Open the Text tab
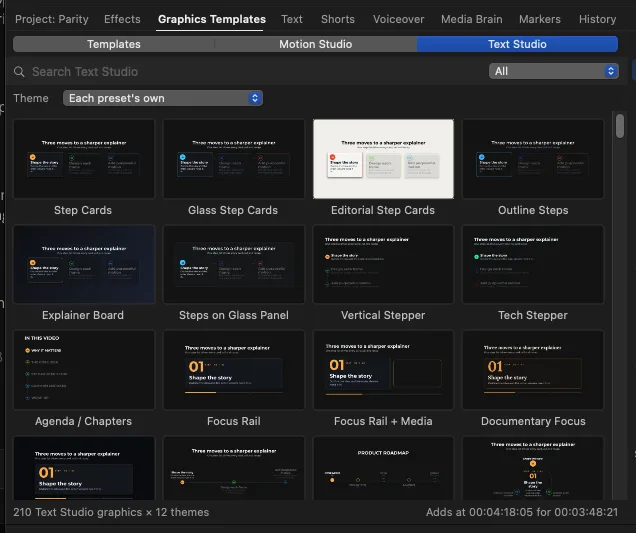Screen dimensions: 636x533 coord(292,19)
